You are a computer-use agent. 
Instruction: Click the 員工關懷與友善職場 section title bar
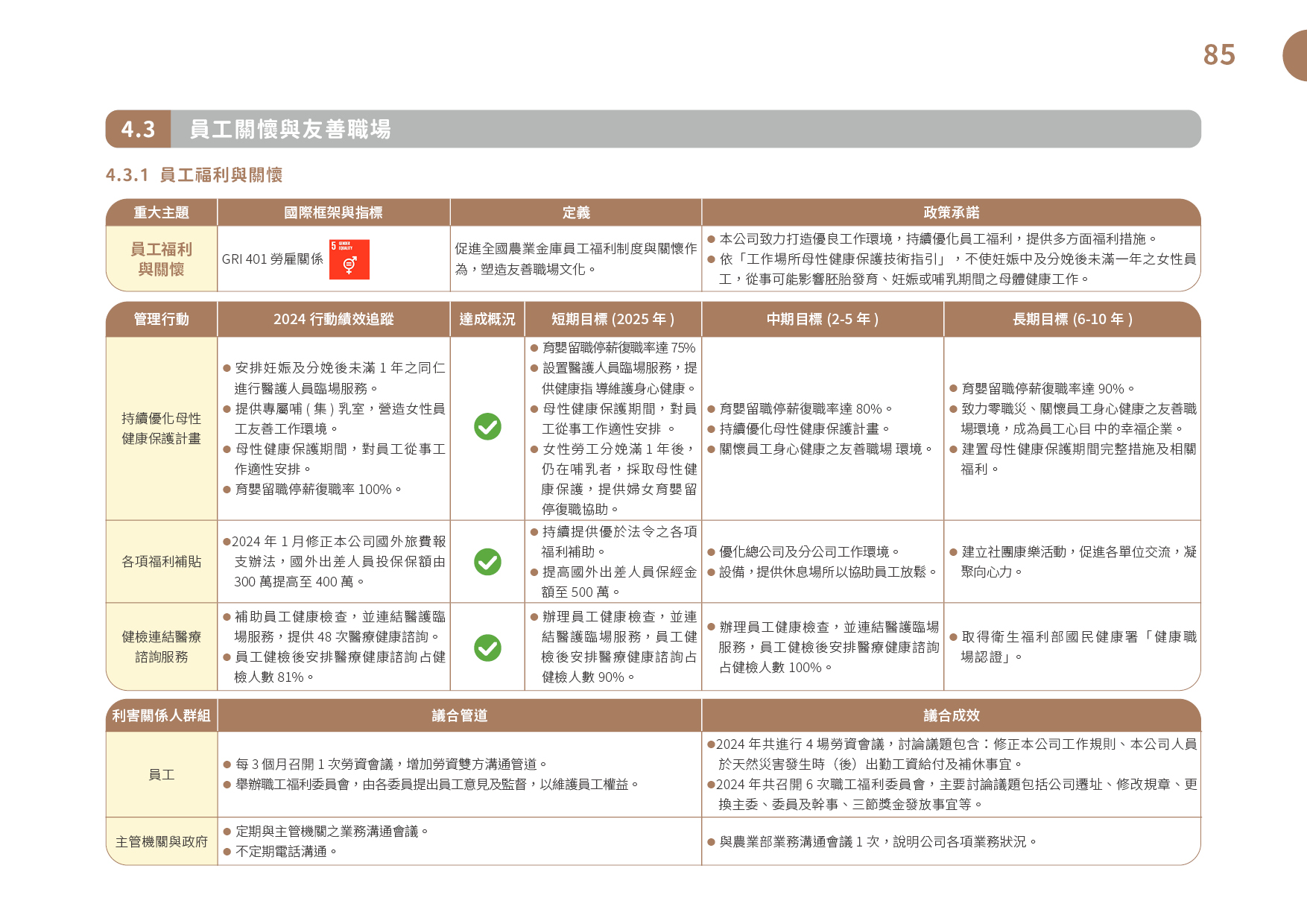coord(684,129)
